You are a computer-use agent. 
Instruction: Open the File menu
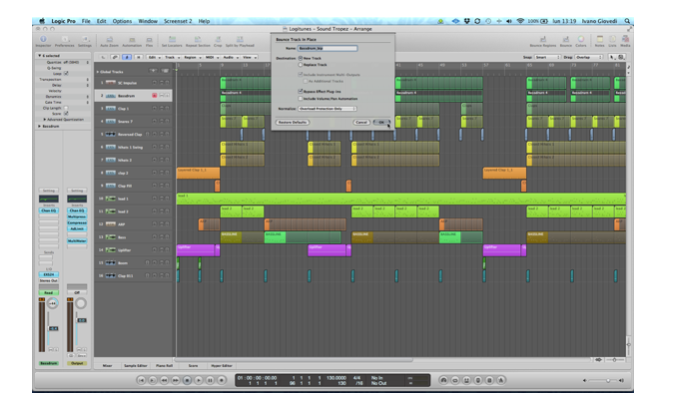[86, 21]
